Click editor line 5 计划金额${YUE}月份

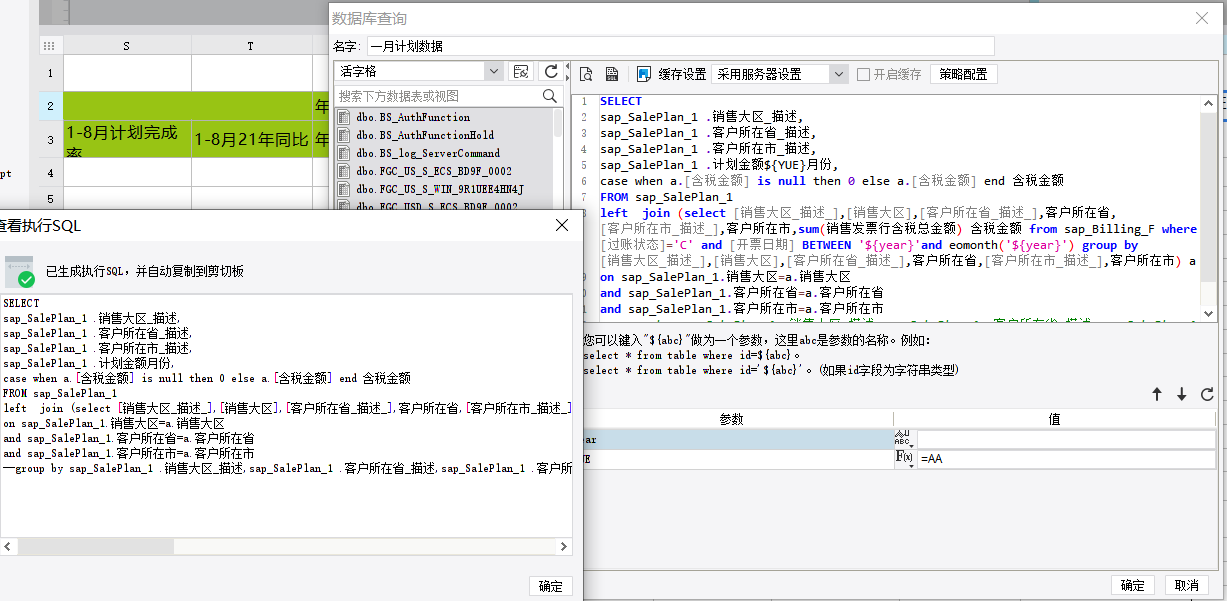719,165
